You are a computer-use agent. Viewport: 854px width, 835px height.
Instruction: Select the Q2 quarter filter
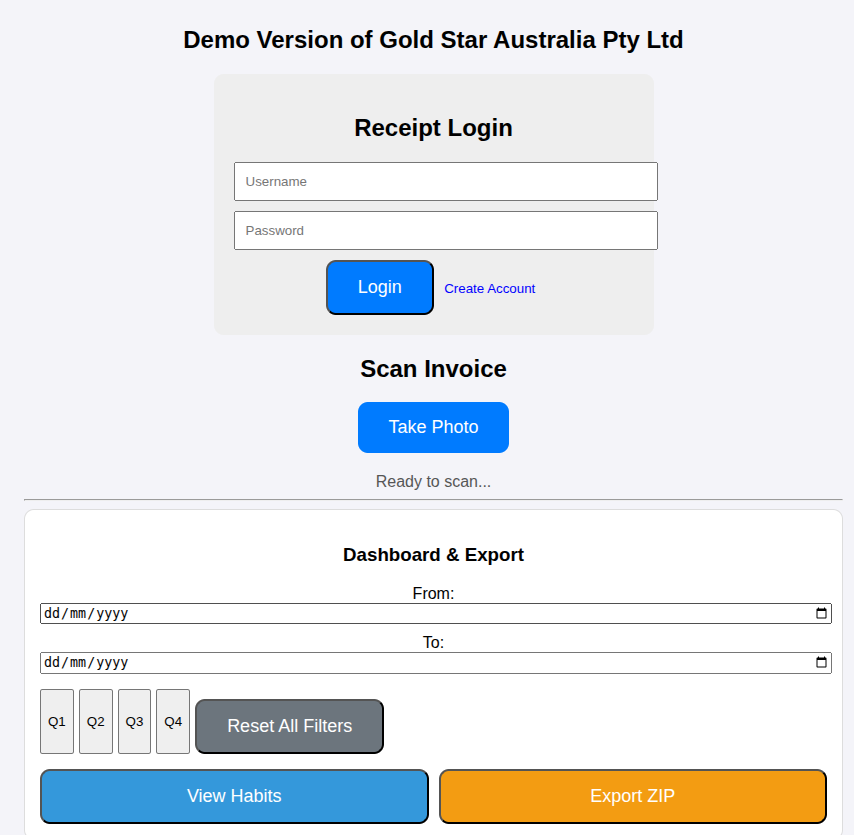96,721
